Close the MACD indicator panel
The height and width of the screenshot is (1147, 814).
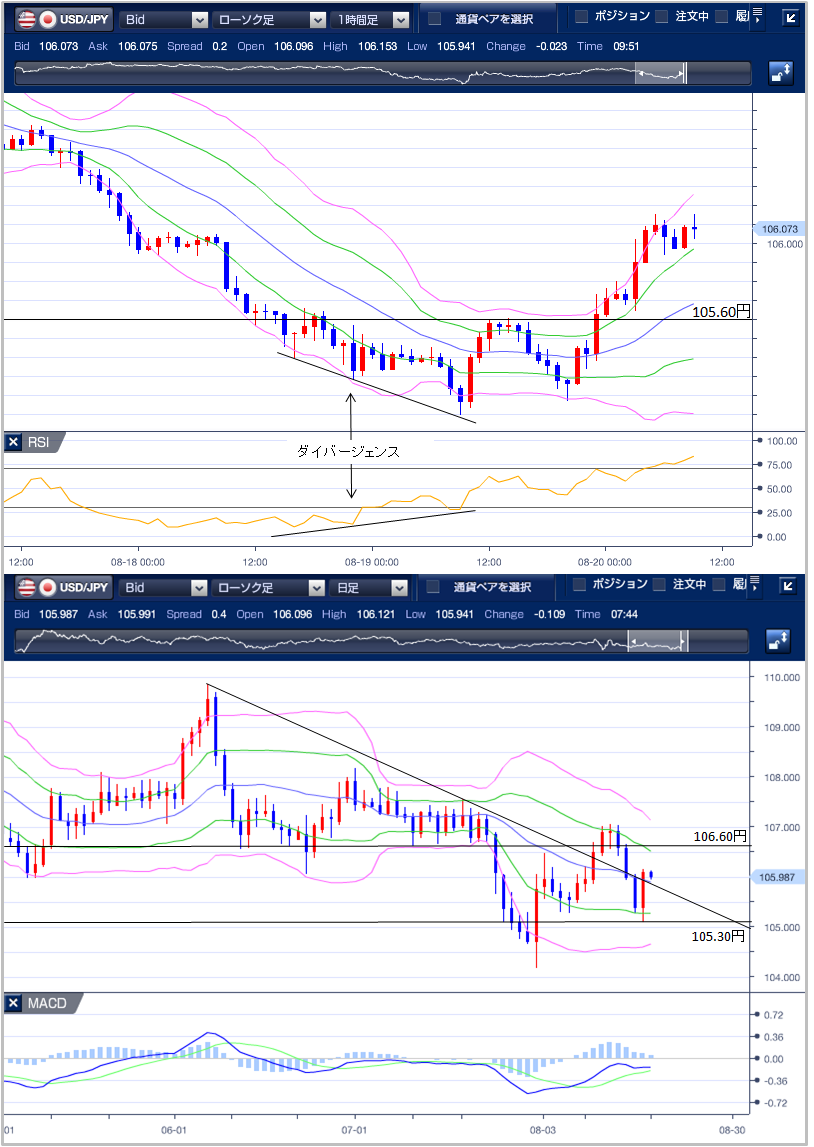[x=14, y=1003]
